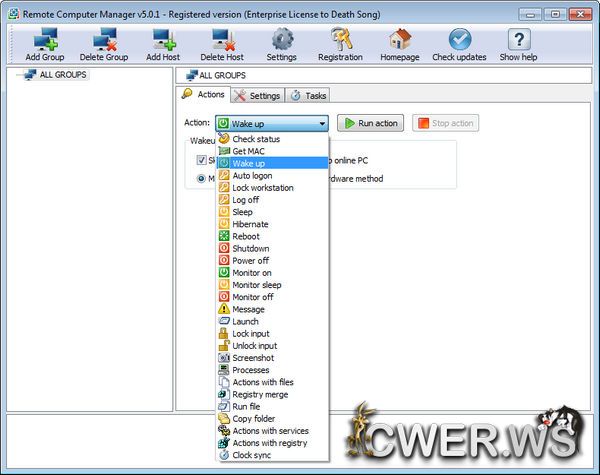This screenshot has width=600, height=475.
Task: Click the Add Group toolbar icon
Action: (45, 40)
